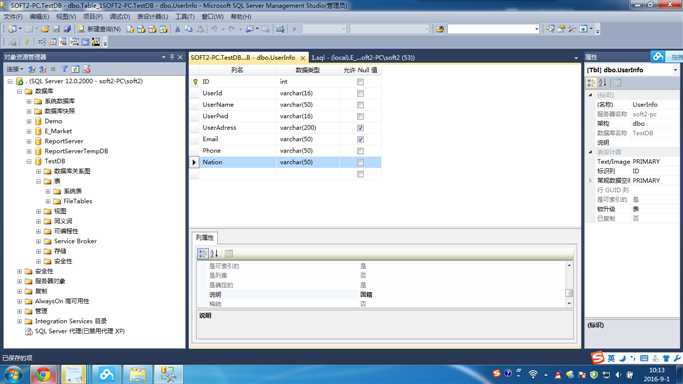The height and width of the screenshot is (384, 683).
Task: Expand the ReportServerTempDB database node
Action: pyautogui.click(x=29, y=151)
